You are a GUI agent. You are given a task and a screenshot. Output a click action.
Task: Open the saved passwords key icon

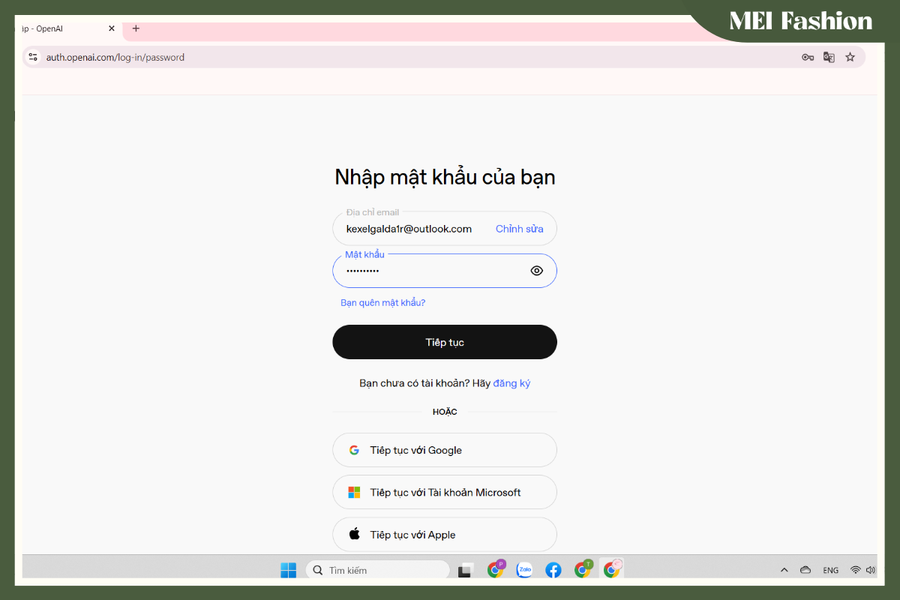pyautogui.click(x=808, y=57)
